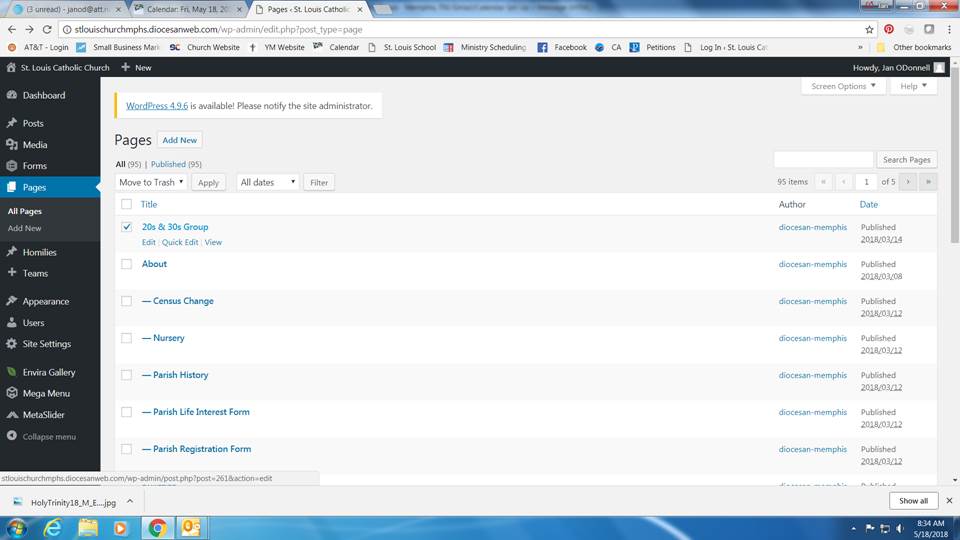
Task: Click the Media icon in sidebar
Action: click(12, 145)
